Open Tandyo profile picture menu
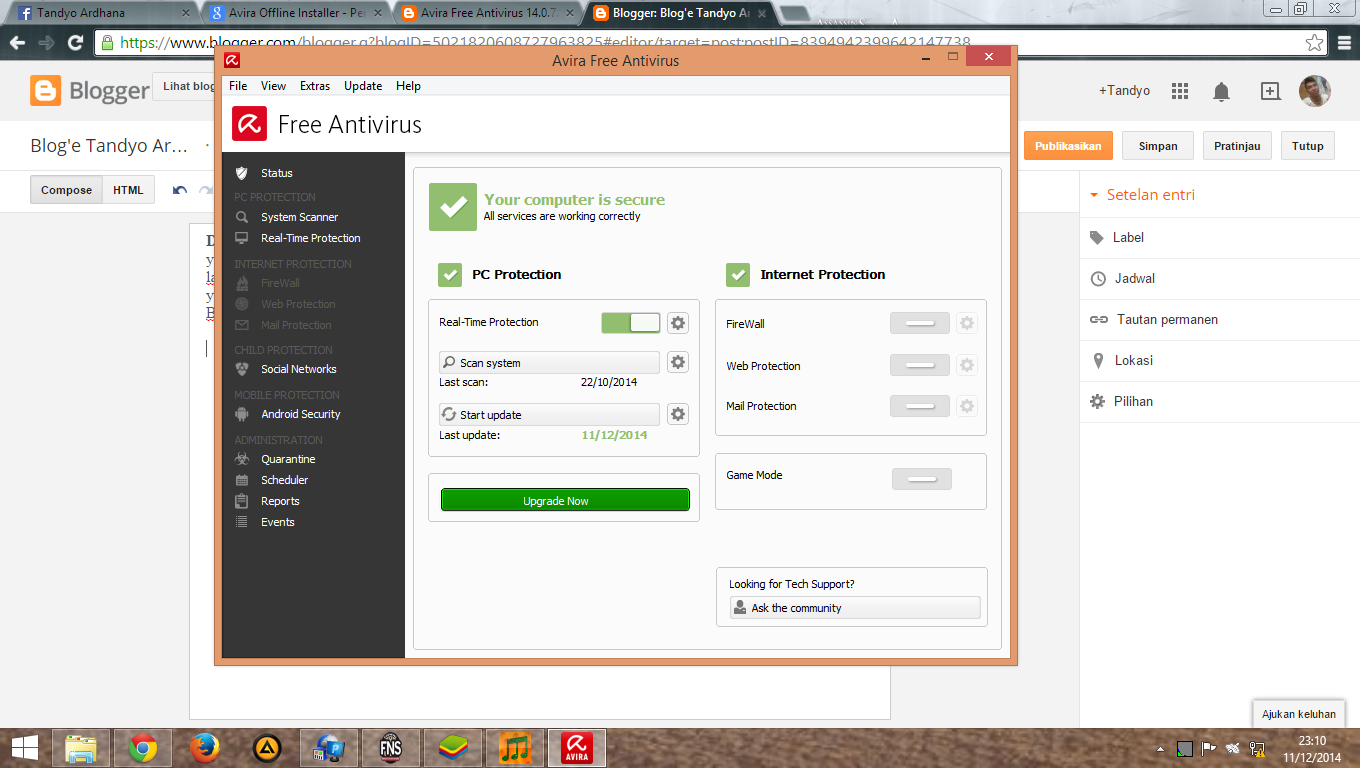 (1315, 91)
